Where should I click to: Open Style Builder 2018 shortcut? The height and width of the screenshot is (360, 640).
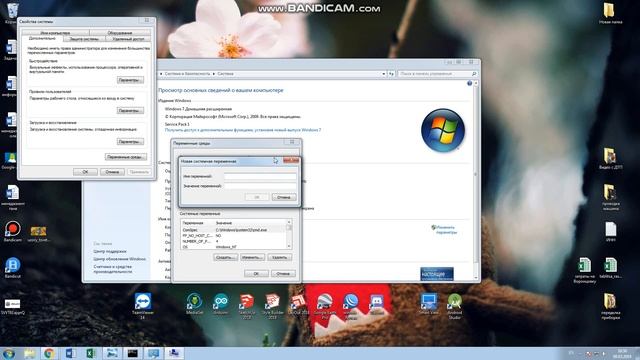pos(272,305)
